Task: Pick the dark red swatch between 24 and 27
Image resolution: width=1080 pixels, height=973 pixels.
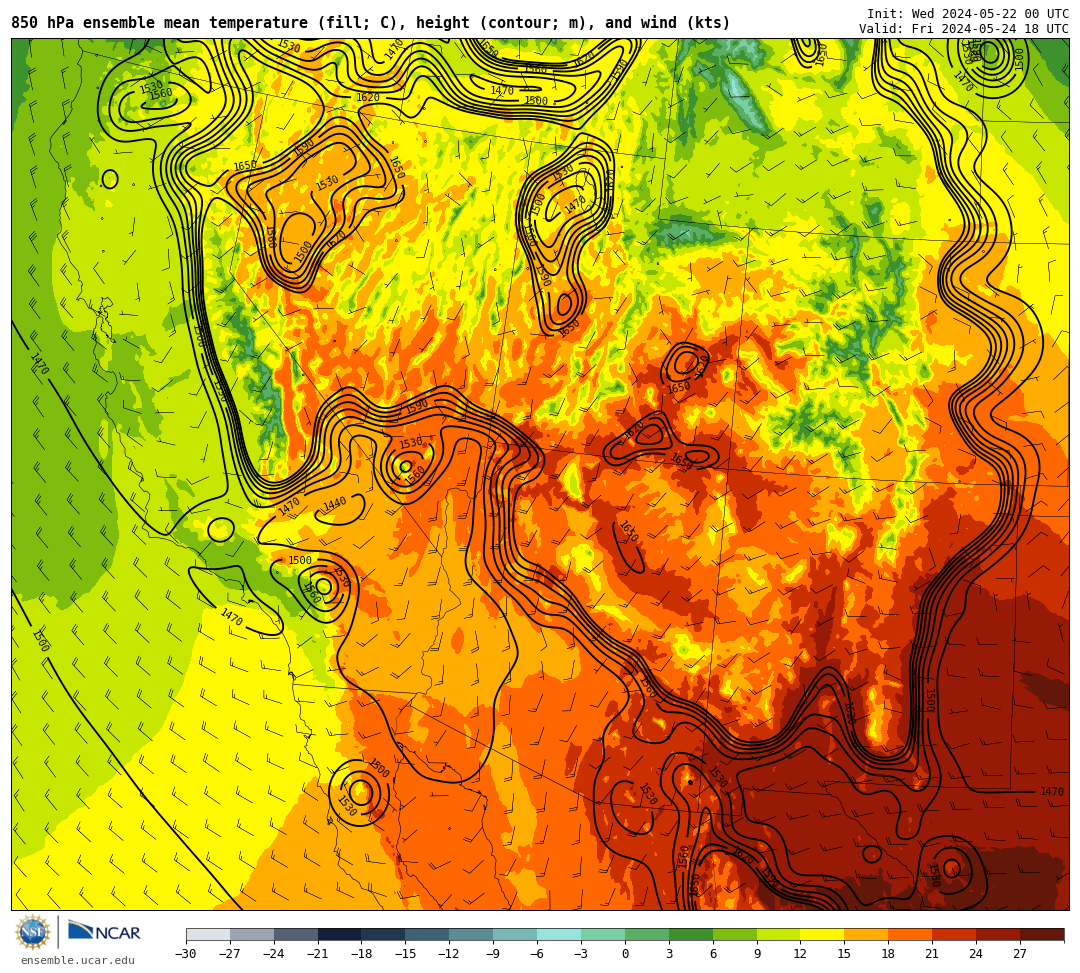Action: tap(999, 934)
